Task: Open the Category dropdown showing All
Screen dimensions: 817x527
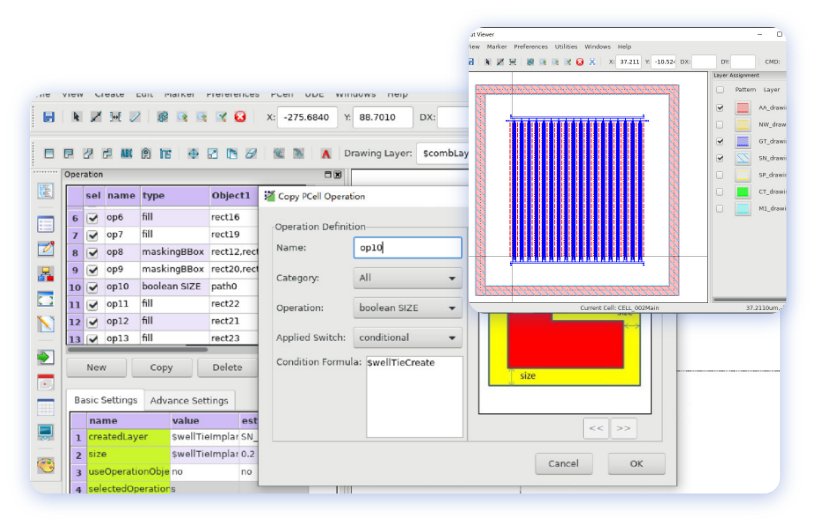Action: point(407,278)
